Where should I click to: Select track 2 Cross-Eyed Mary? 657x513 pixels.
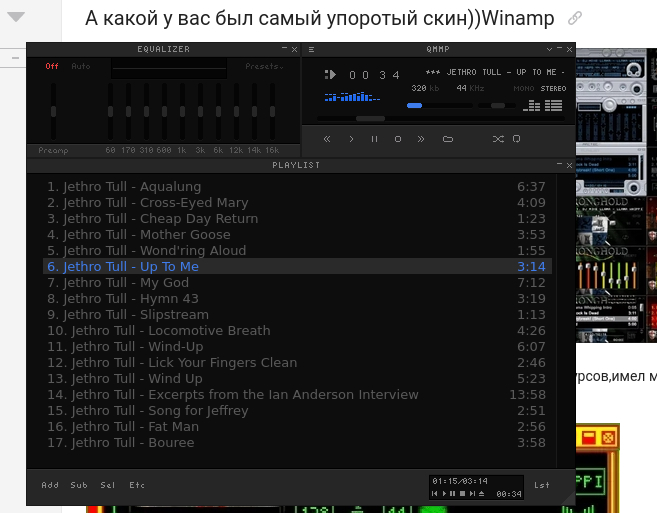point(297,203)
